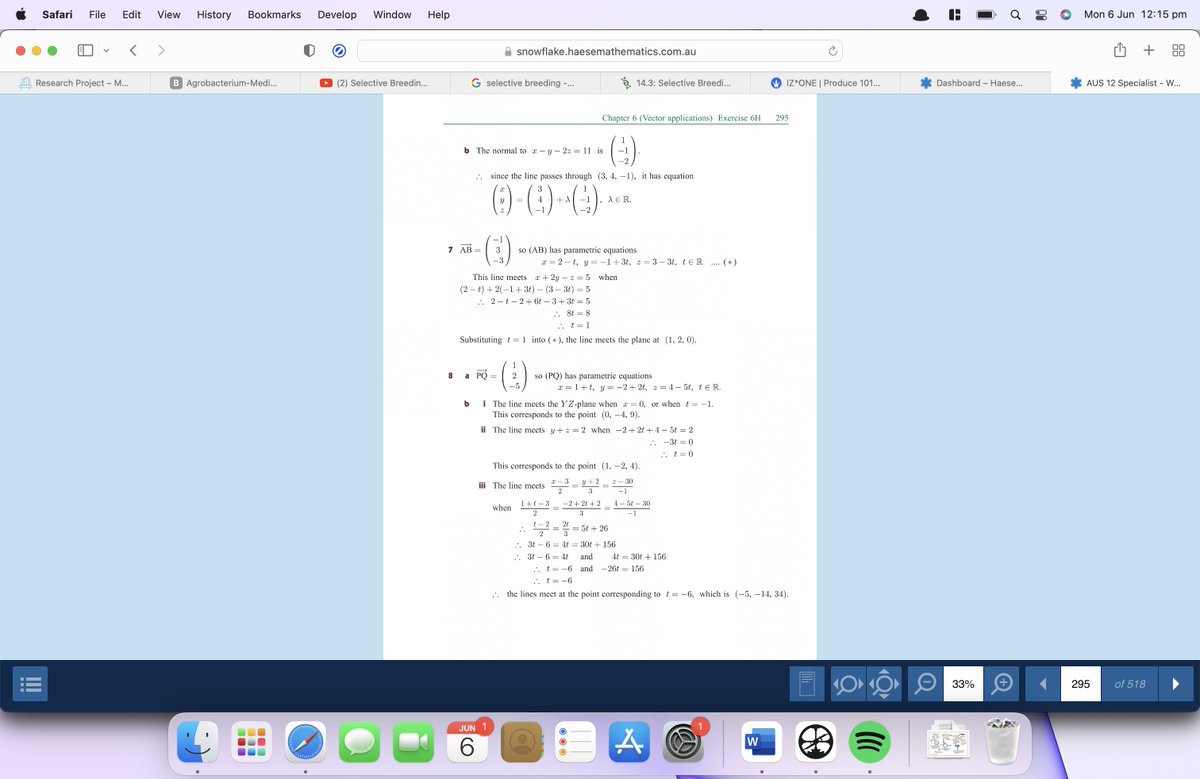Open a new tab with plus button
The image size is (1200, 779).
coord(1149,51)
